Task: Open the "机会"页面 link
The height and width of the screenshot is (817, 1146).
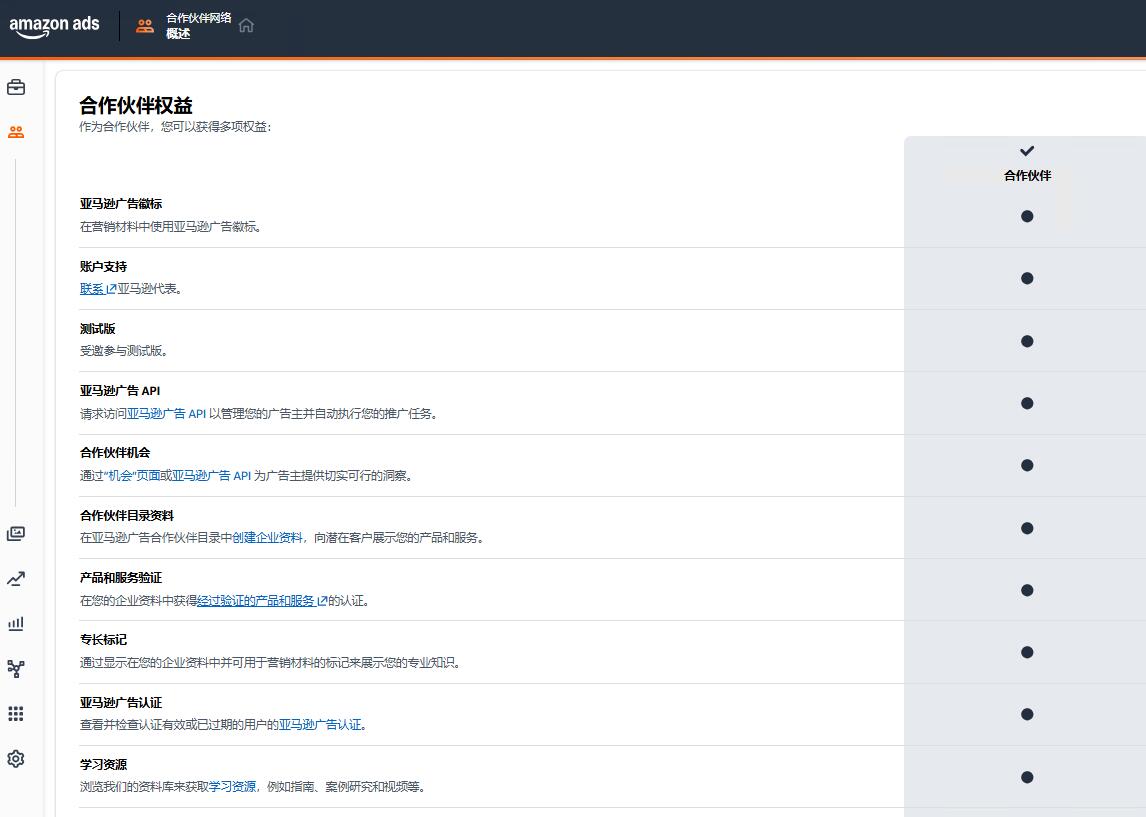Action: (x=132, y=476)
